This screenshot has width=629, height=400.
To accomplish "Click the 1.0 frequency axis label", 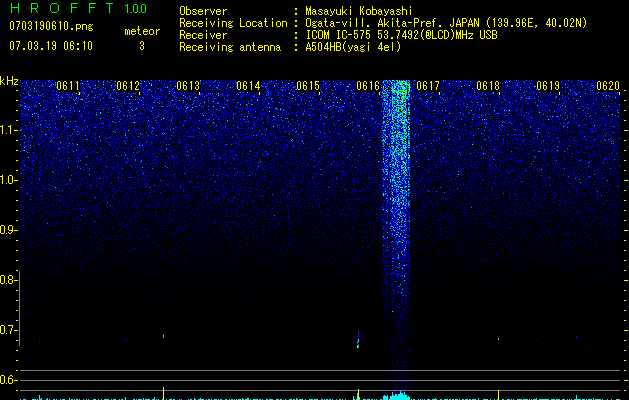I will [8, 180].
